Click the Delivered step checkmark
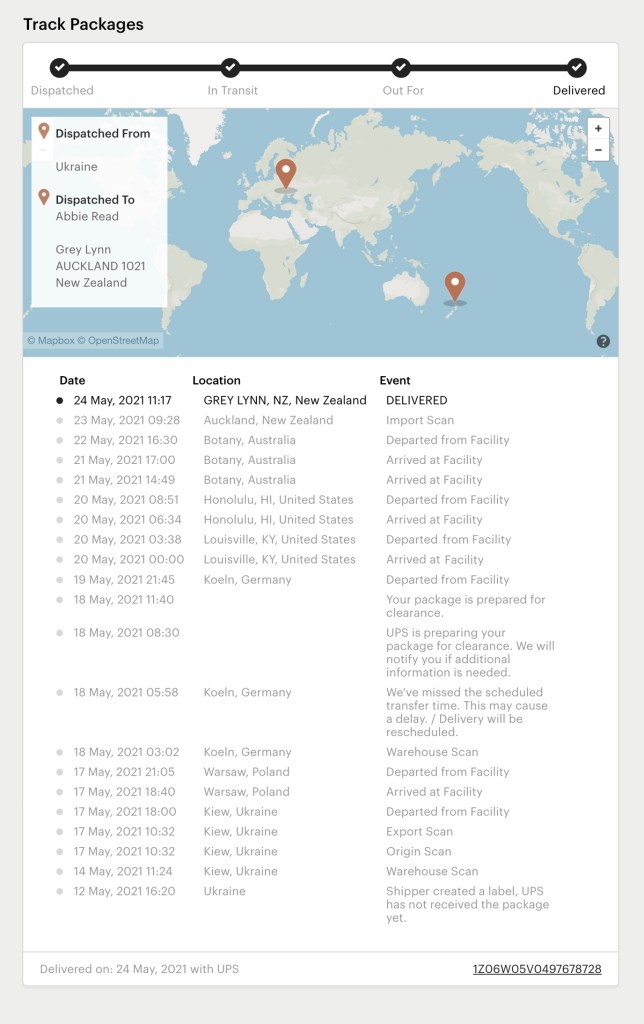This screenshot has width=644, height=1024. click(577, 68)
